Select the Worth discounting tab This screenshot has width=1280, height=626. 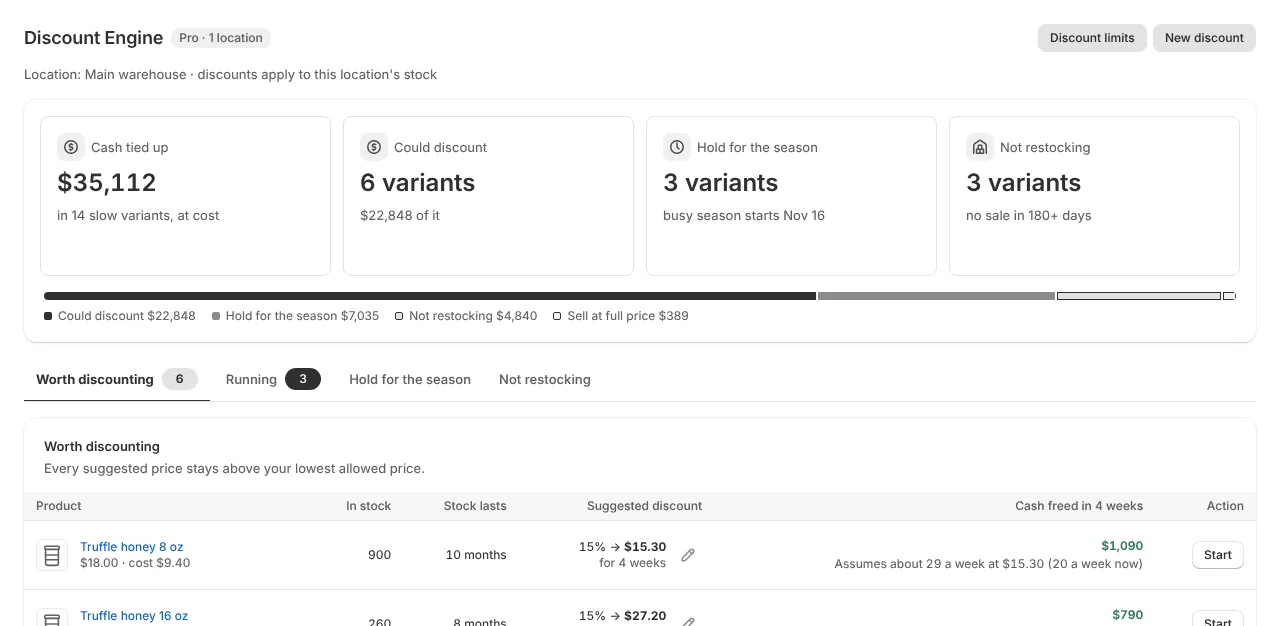click(x=117, y=379)
